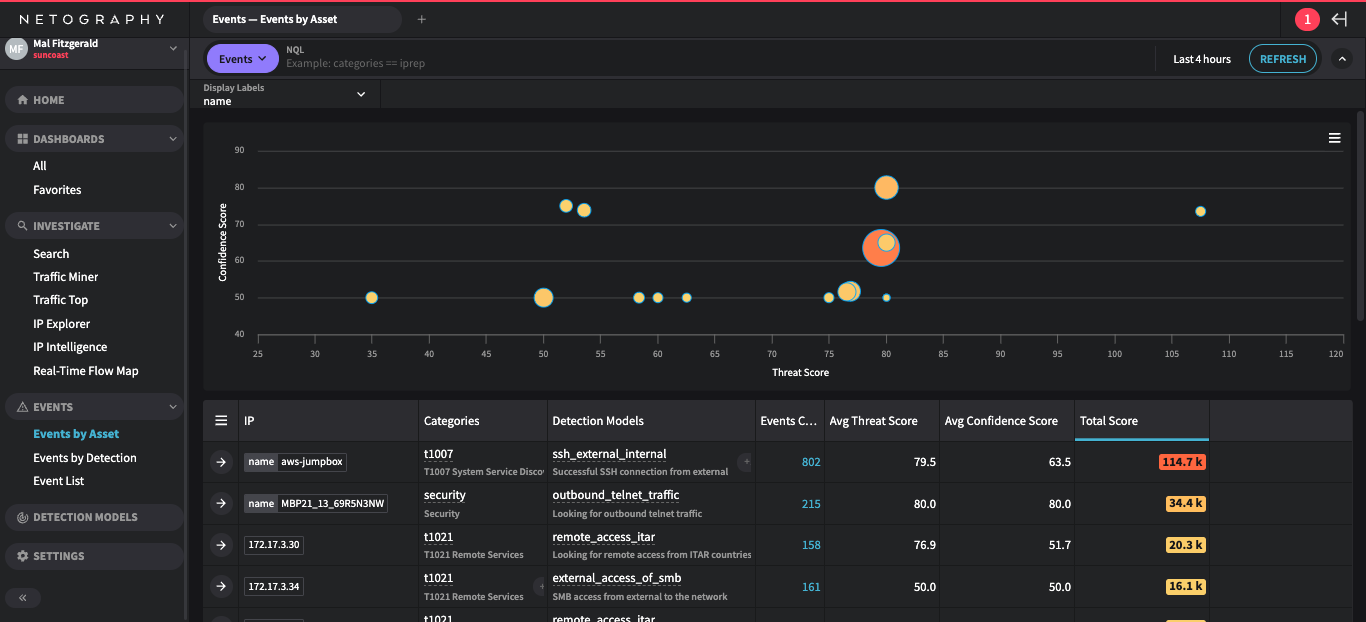
Task: Click the arrow icon for aws-jumpbox row
Action: [221, 462]
